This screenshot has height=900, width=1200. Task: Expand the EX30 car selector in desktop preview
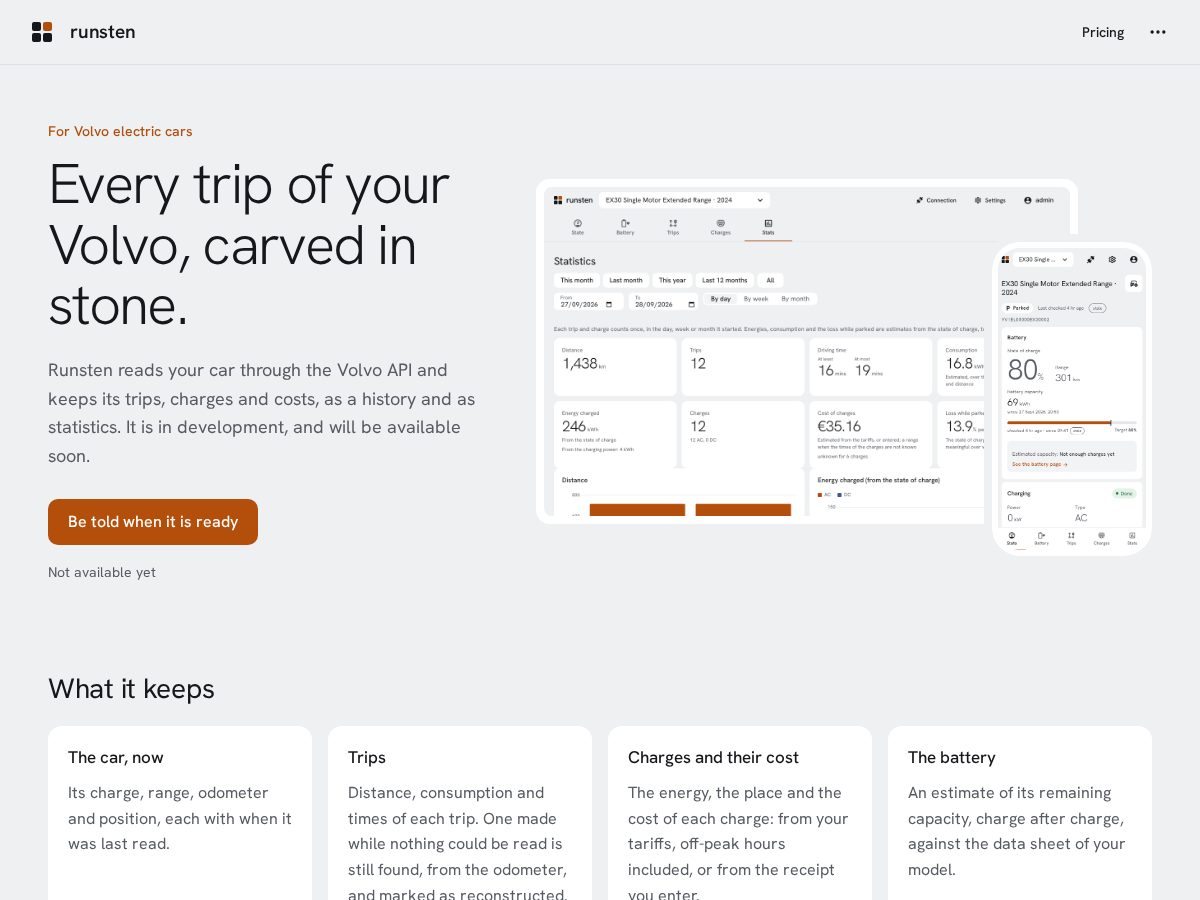[685, 200]
